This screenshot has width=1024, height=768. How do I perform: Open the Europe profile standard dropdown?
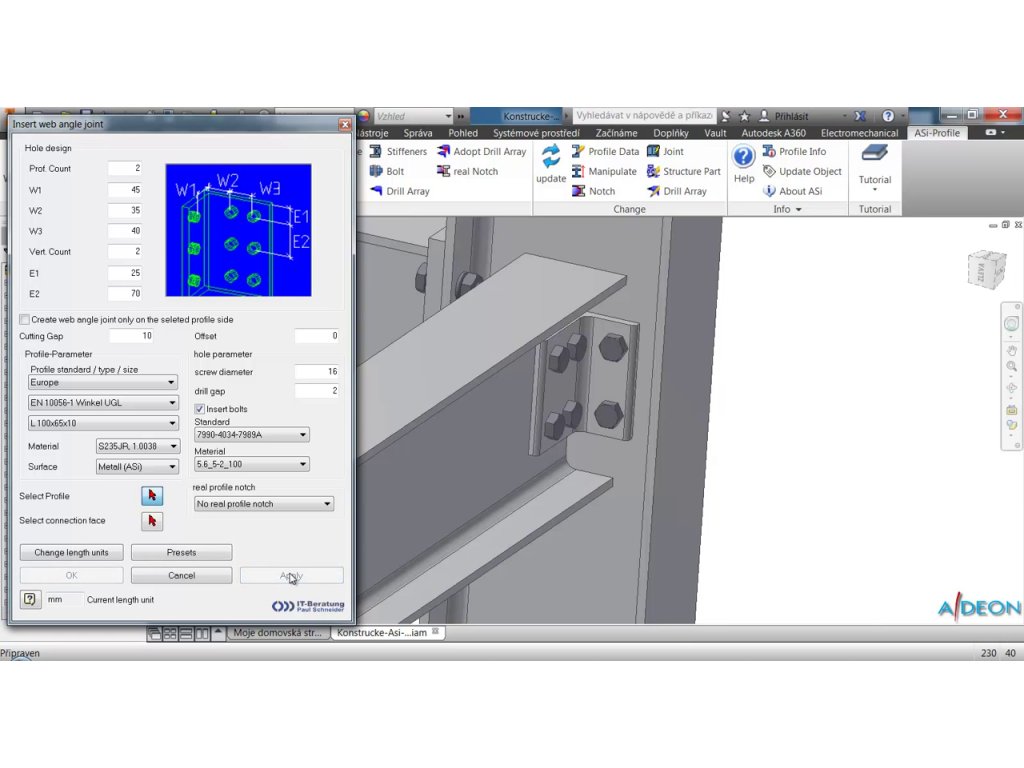coord(103,383)
